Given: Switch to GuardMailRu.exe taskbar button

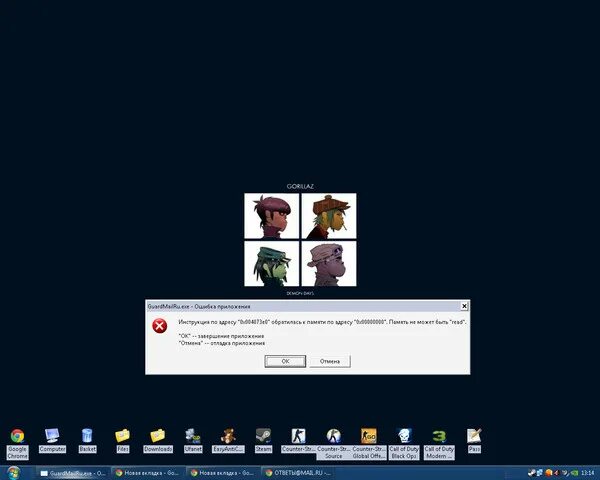Looking at the screenshot, I should [x=73, y=473].
